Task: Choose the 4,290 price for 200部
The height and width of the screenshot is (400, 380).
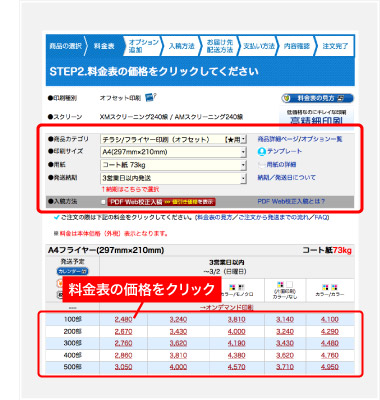Action: coord(330,332)
